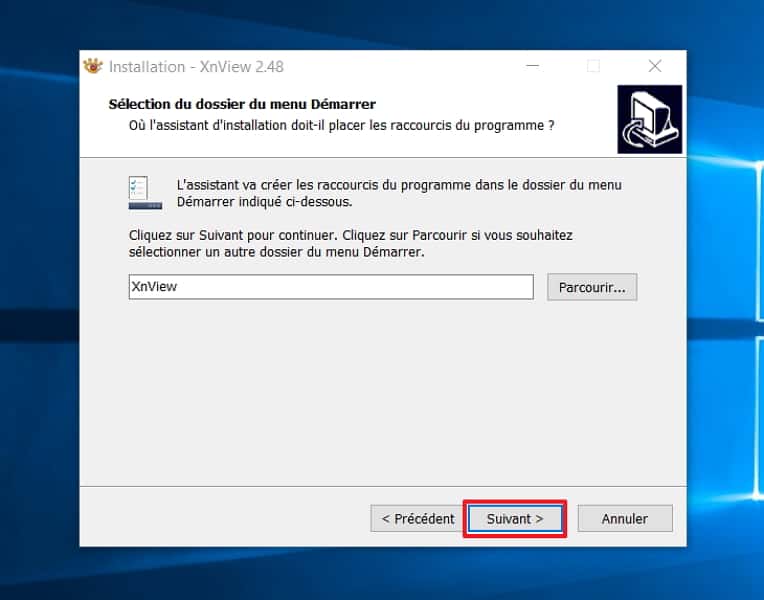The image size is (764, 600).
Task: Click blank footer area left of Précédent
Action: click(224, 518)
